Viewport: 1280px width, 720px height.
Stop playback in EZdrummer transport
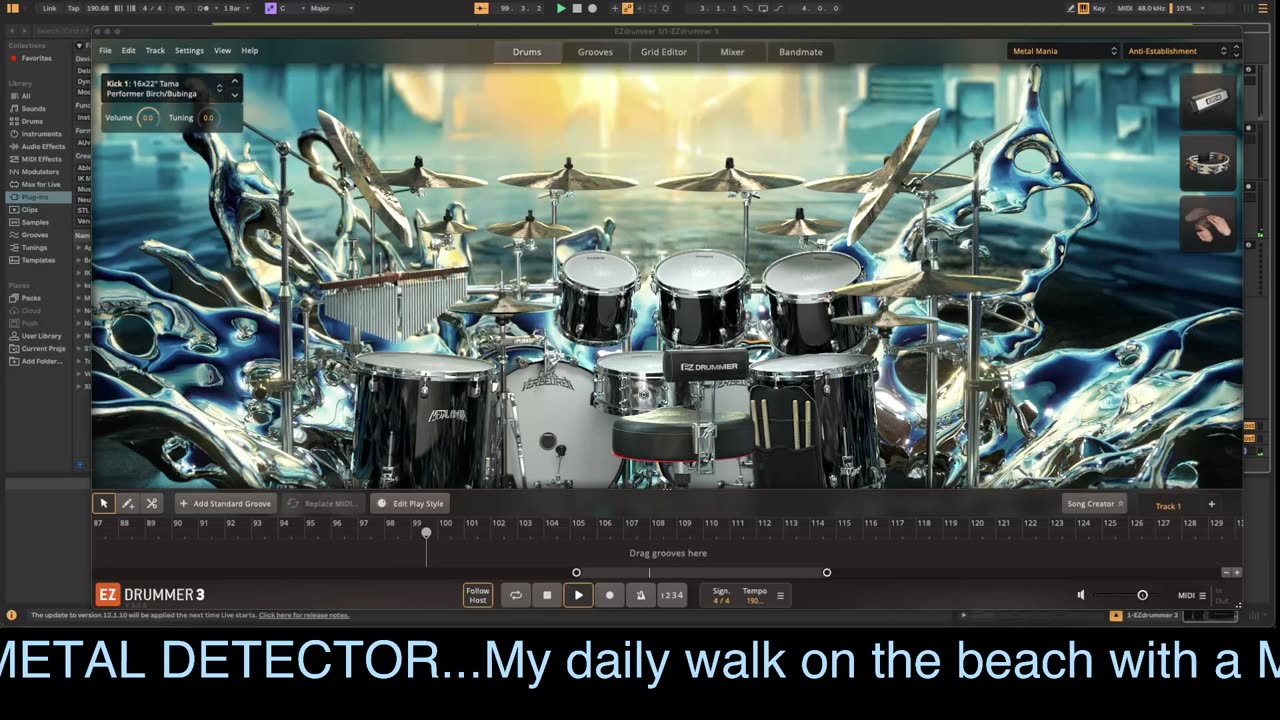click(547, 595)
